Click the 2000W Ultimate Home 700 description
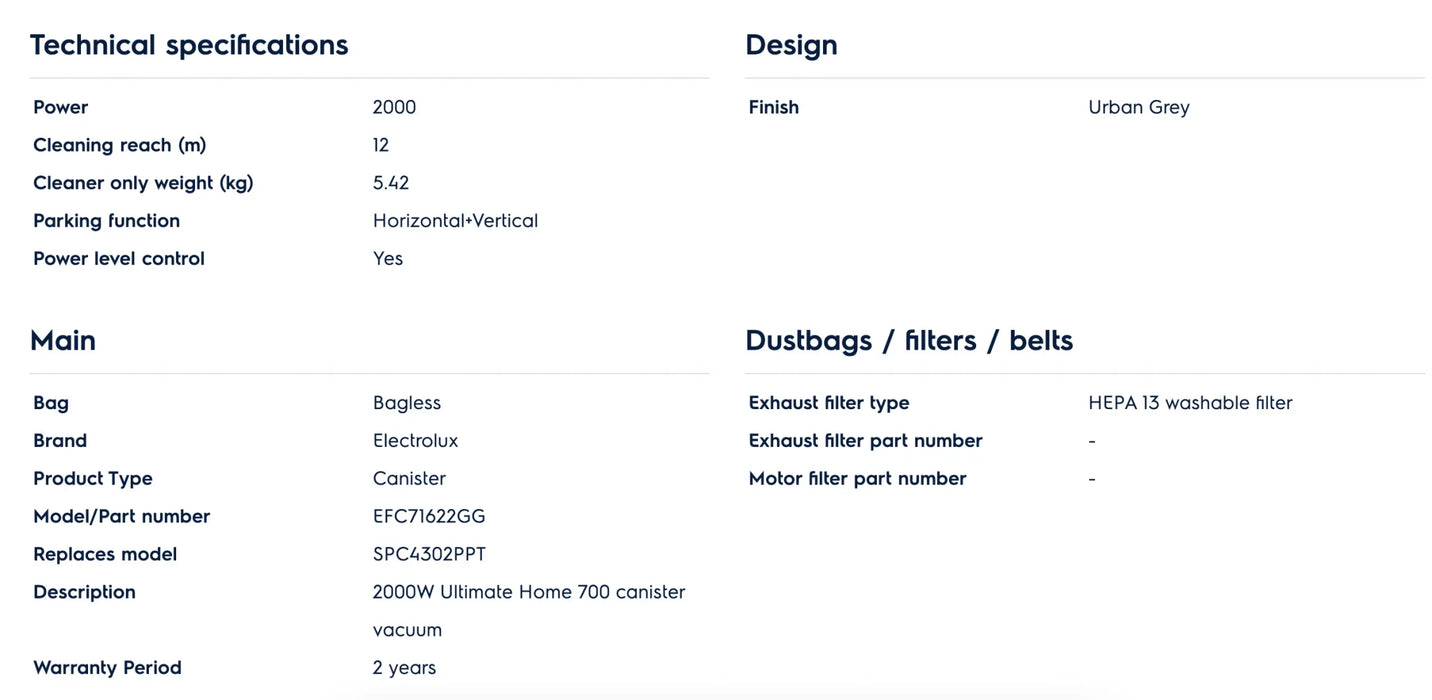 528,592
